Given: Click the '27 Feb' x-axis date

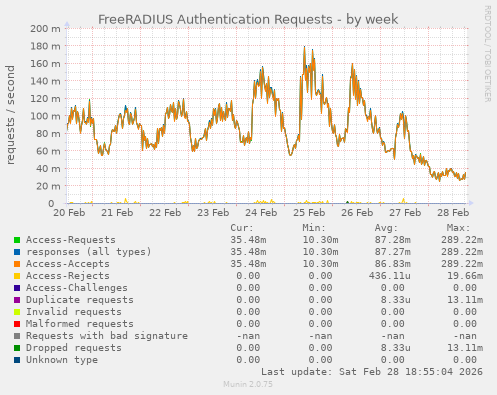Looking at the screenshot, I should (405, 213).
